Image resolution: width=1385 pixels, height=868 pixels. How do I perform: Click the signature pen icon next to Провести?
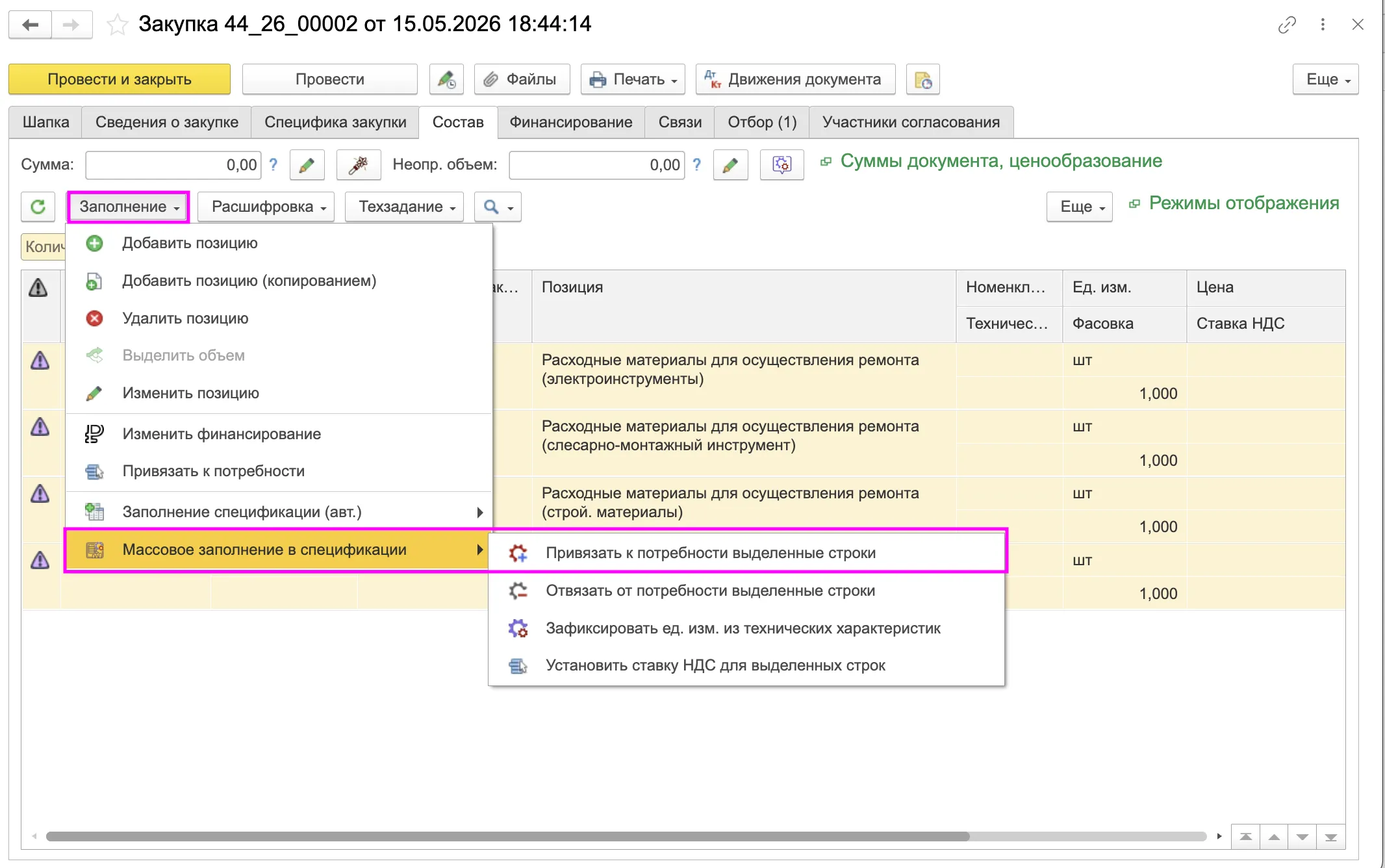coord(446,79)
